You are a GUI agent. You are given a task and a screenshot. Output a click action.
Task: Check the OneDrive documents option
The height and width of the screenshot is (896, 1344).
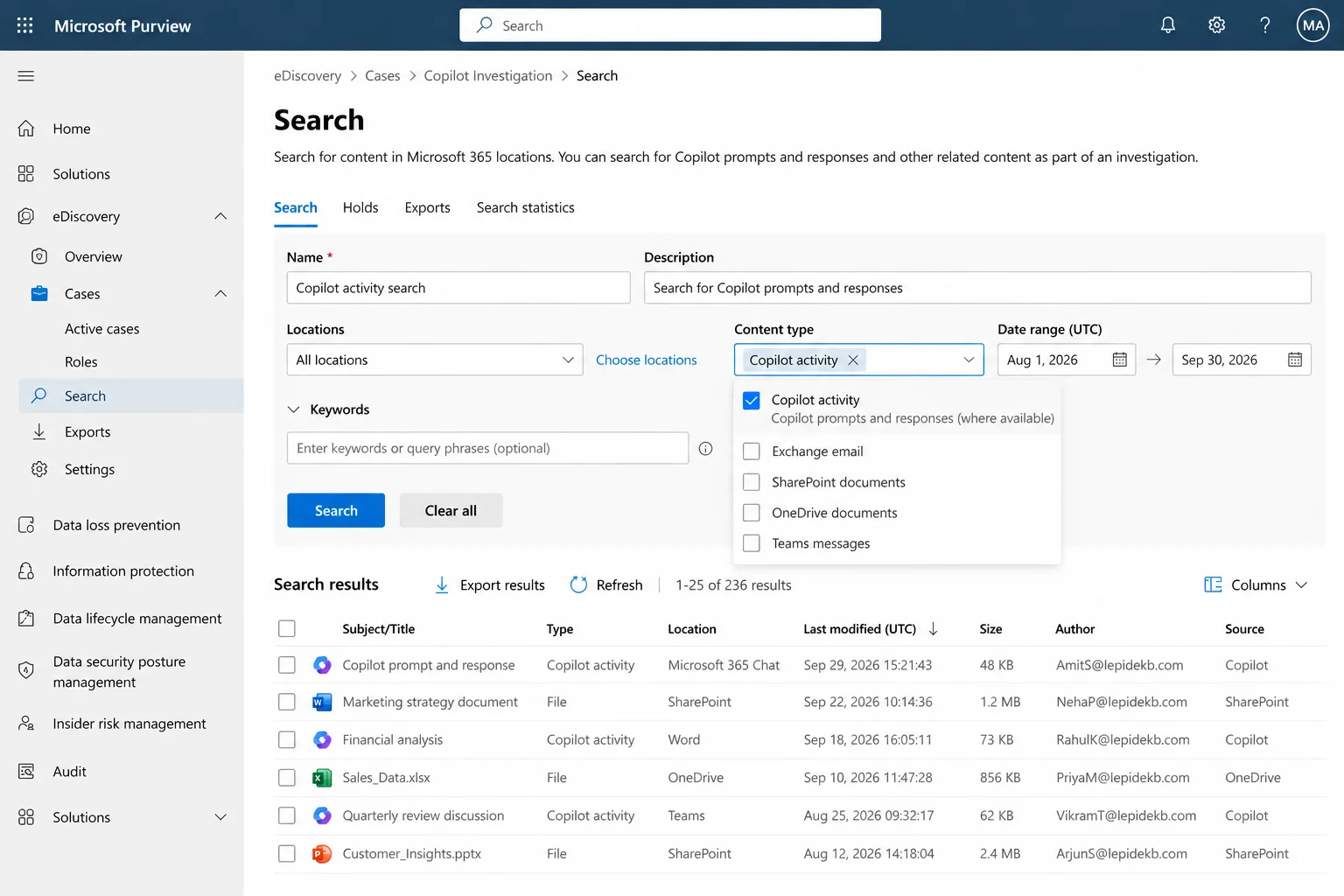(751, 513)
